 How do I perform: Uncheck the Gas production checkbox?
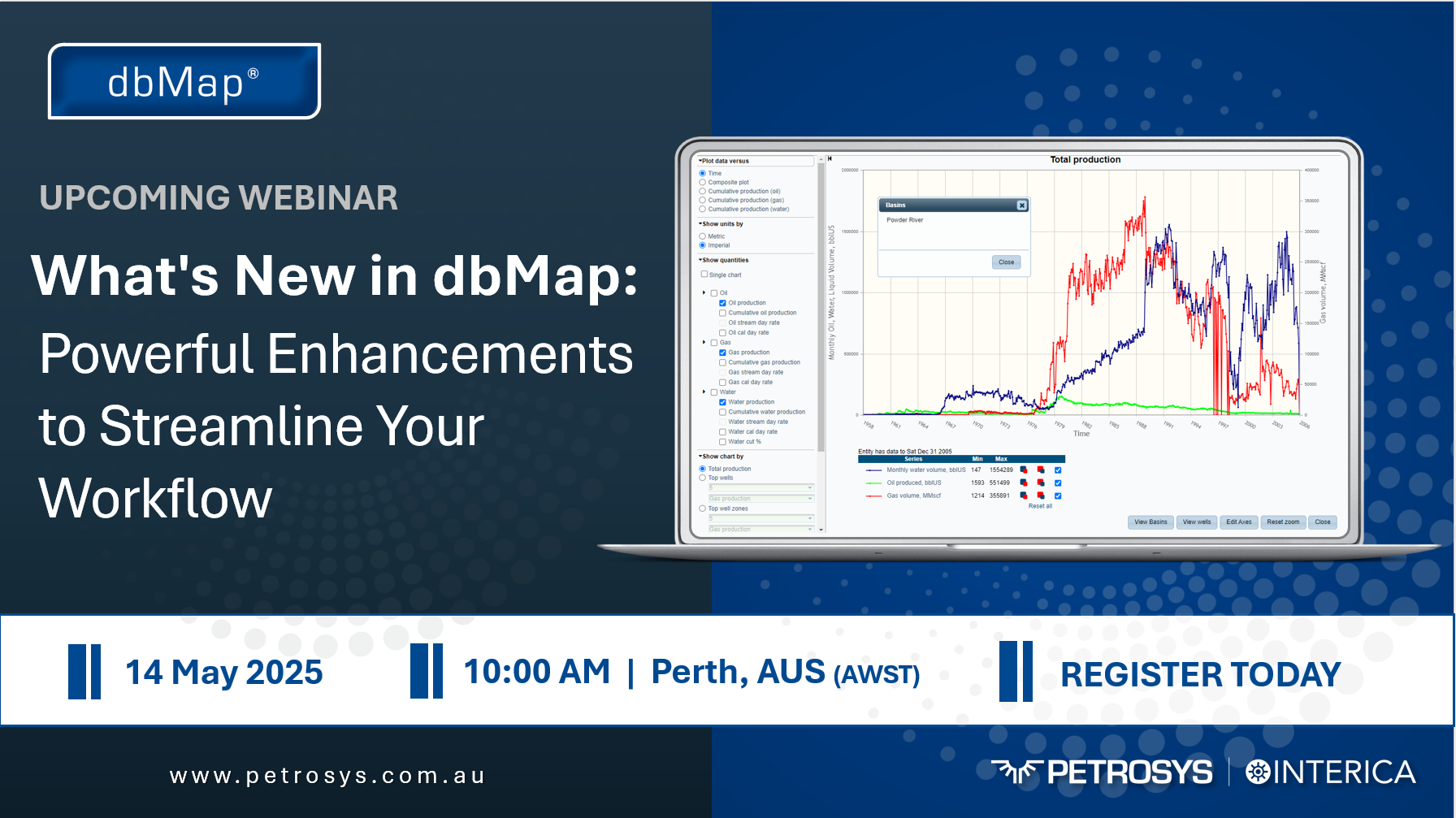[x=722, y=353]
